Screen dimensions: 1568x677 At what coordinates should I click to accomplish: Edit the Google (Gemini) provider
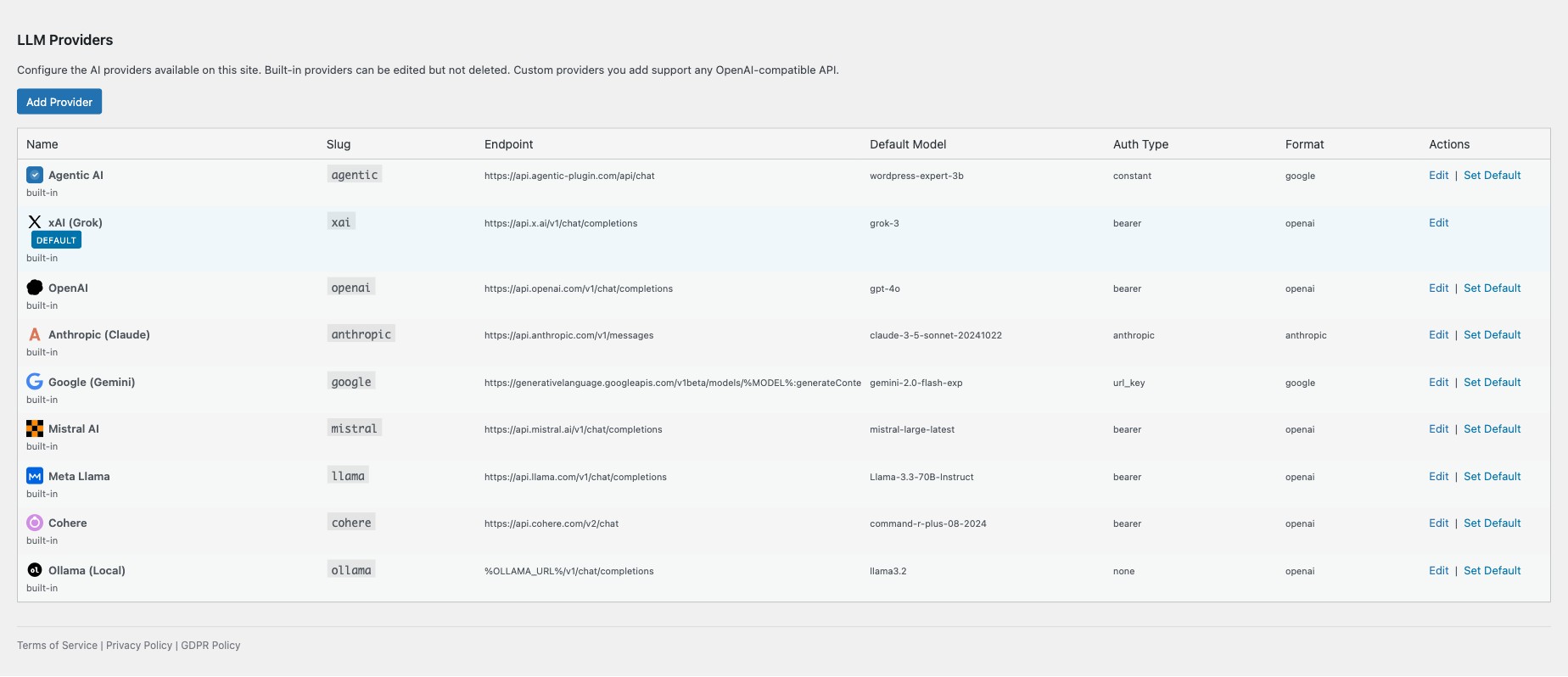(1438, 382)
